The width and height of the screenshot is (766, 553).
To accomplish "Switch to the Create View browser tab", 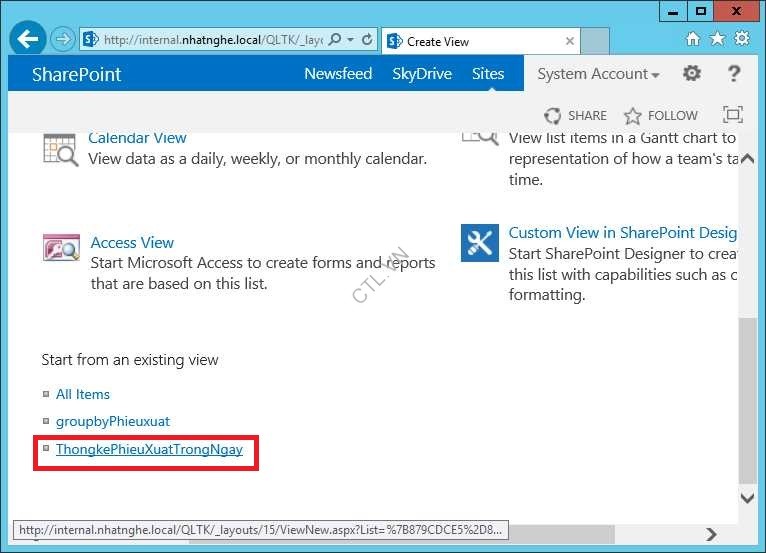I will tap(470, 41).
